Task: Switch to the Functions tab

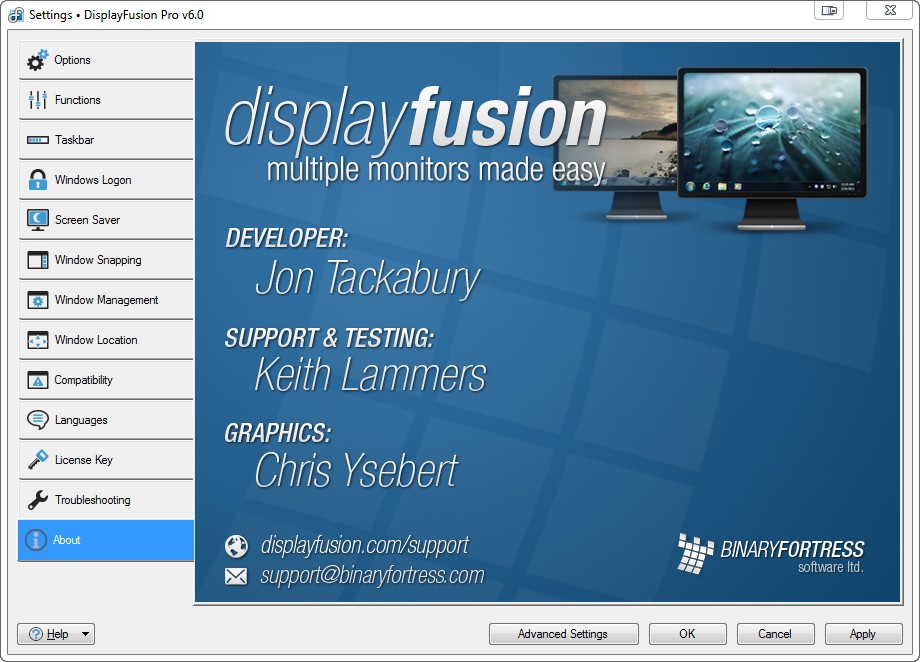Action: [106, 100]
